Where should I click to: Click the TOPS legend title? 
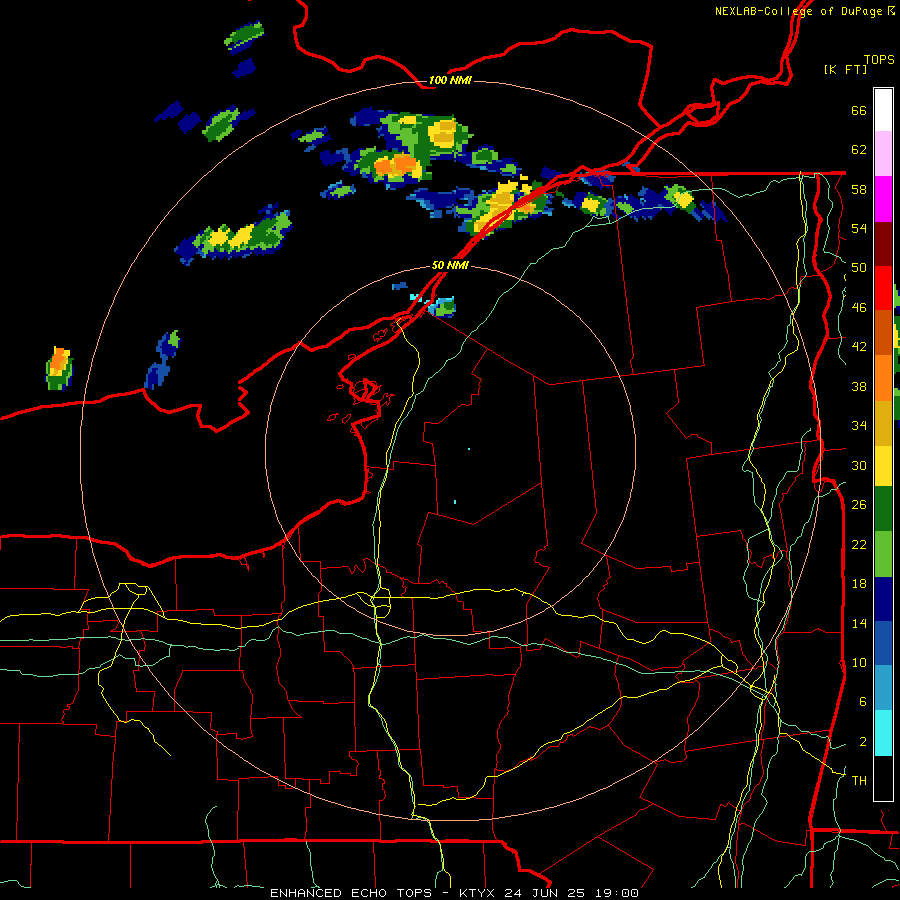pos(879,60)
